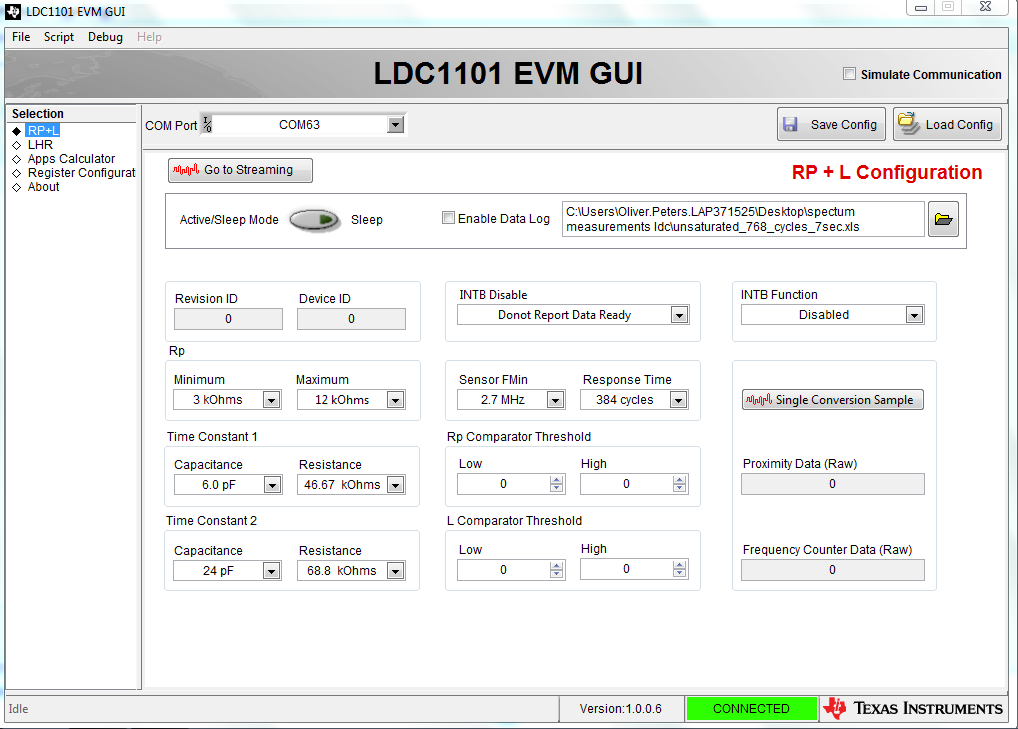Click the Version:1.0.0.6 status bar text

(x=621, y=709)
